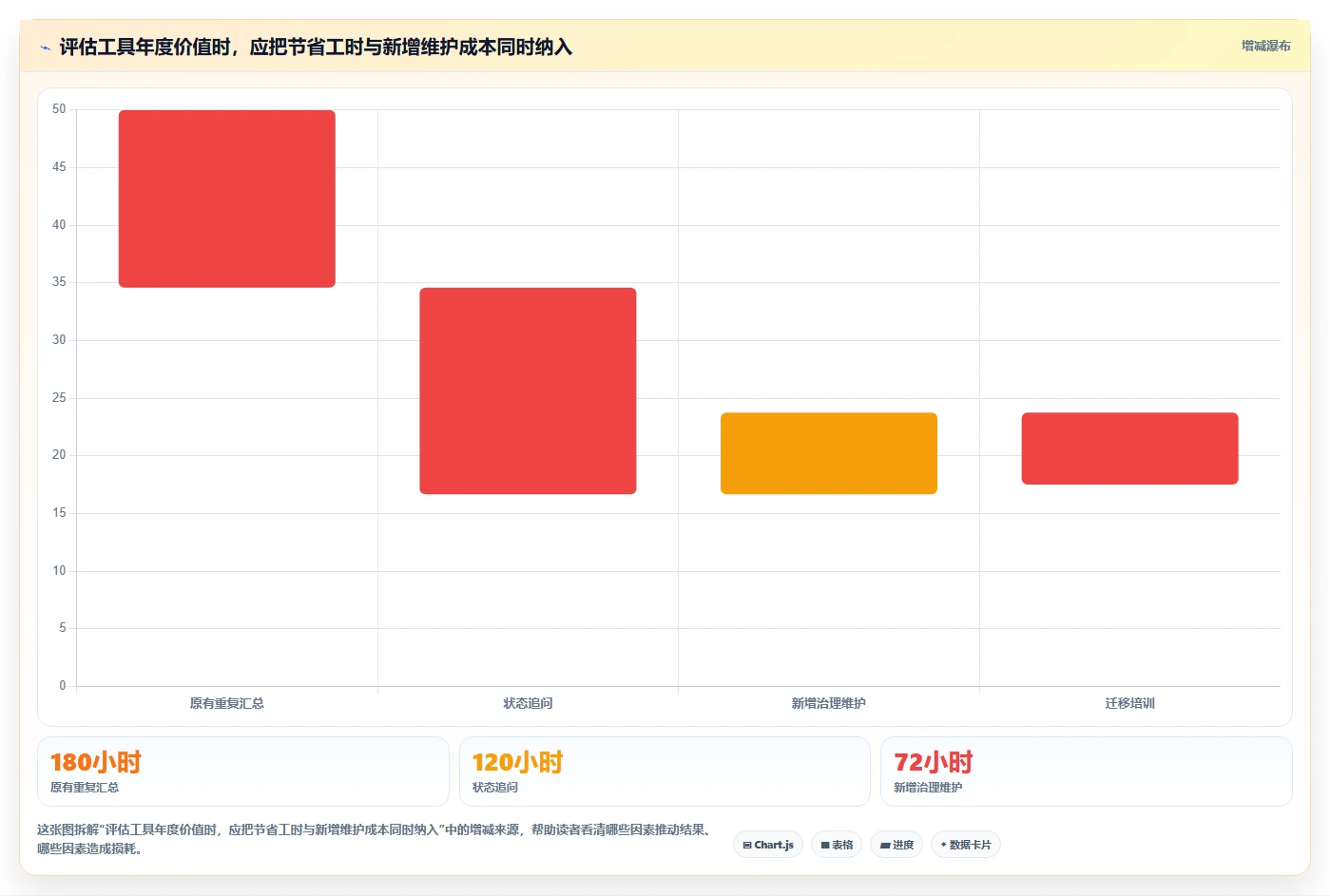
Task: Click the Chart.js tag
Action: 768,845
